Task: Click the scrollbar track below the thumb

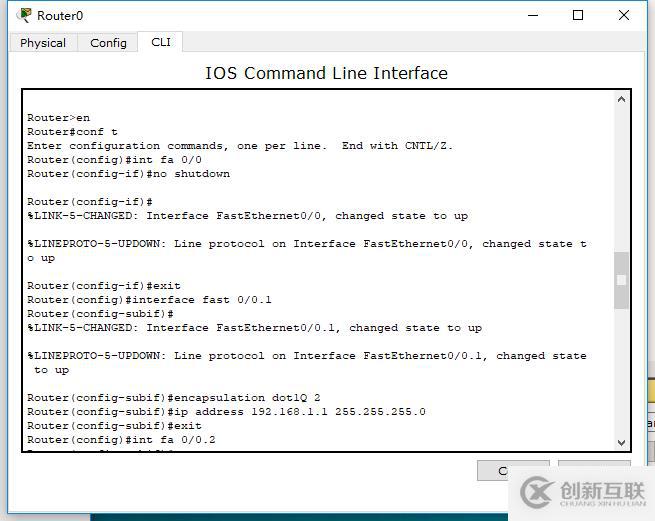Action: coord(621,373)
